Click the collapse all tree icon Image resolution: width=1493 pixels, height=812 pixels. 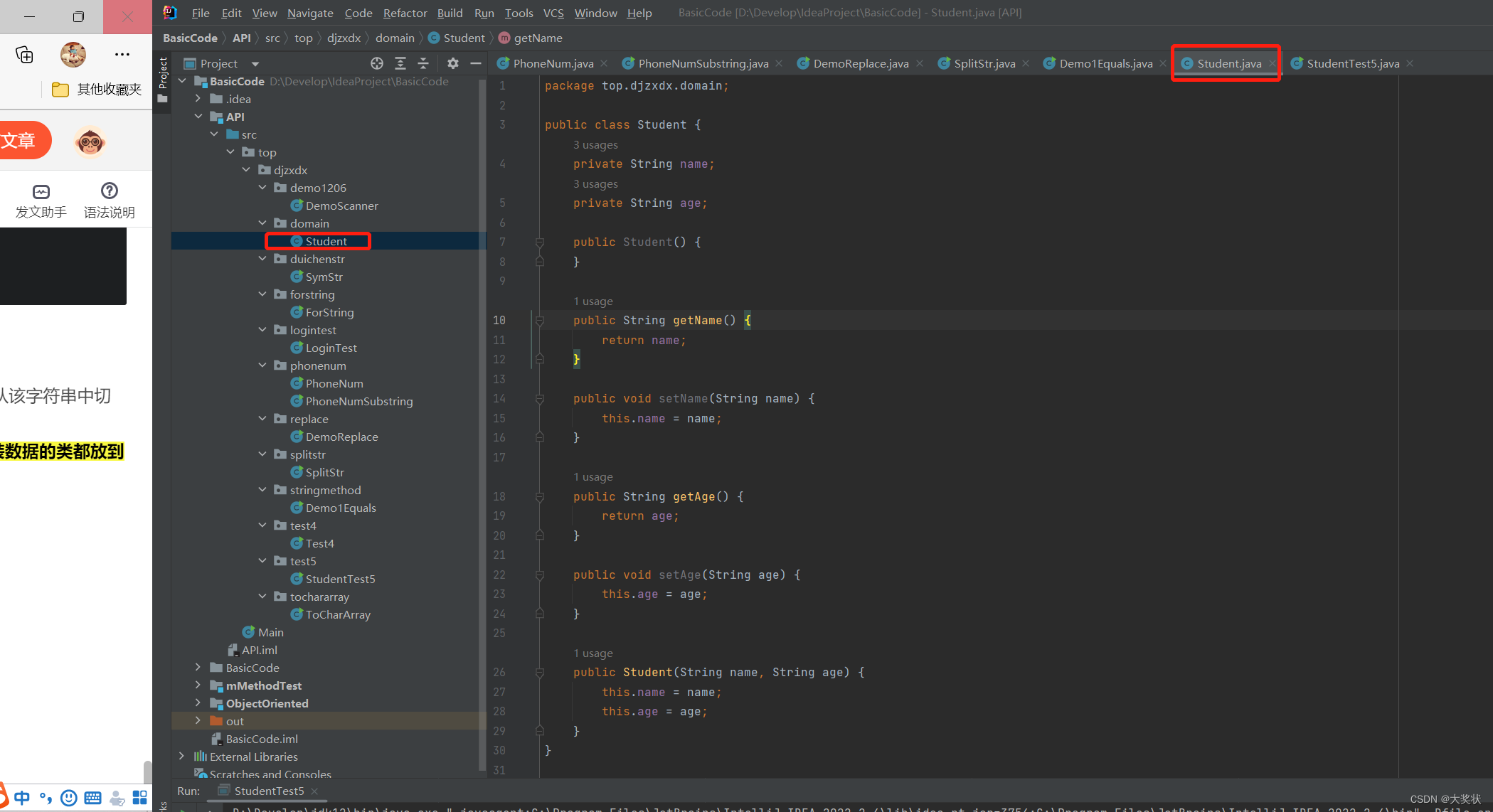click(421, 63)
